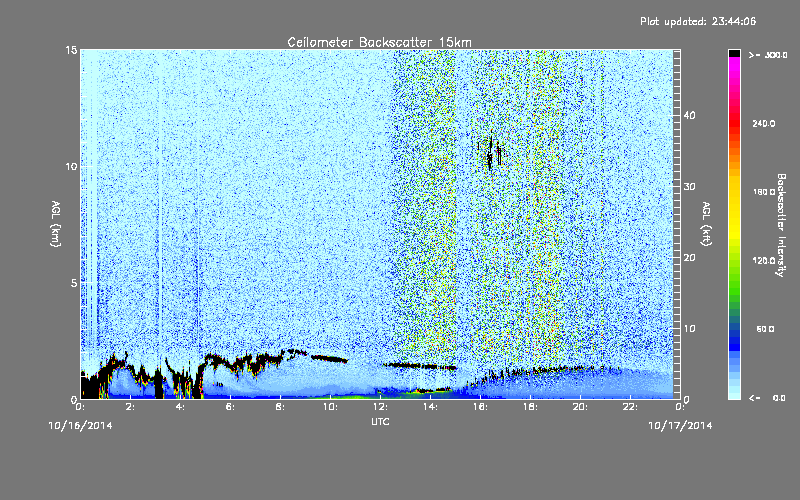Click the 15 km y-axis tick label
The image size is (800, 500).
click(x=71, y=50)
